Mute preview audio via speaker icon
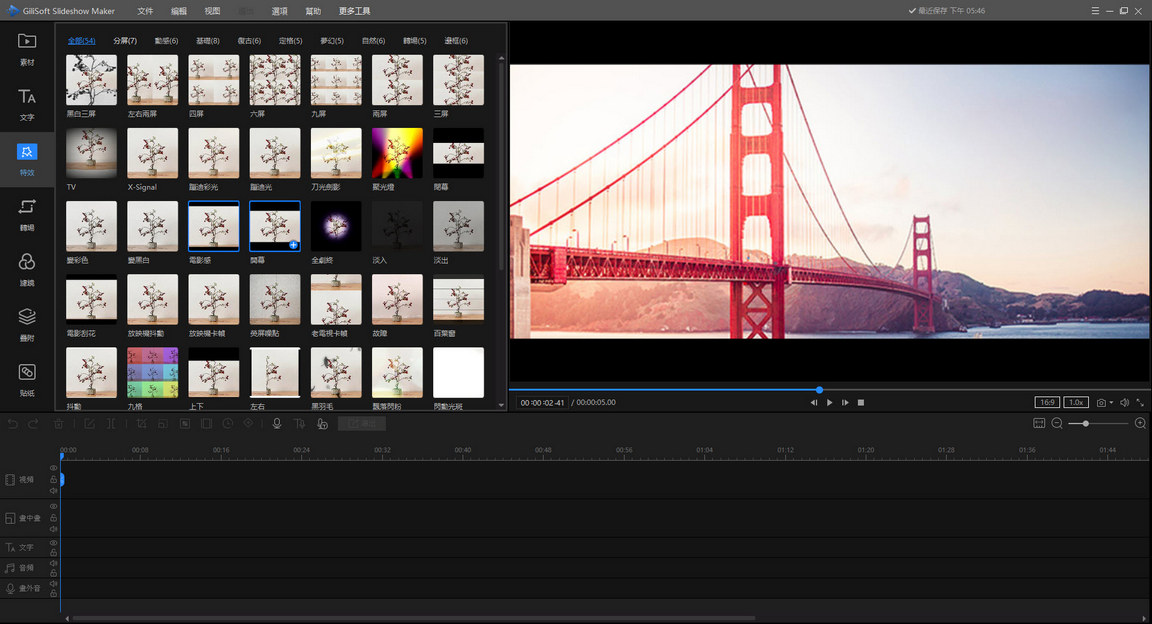Screen dimensions: 1152x624 pyautogui.click(x=1125, y=402)
